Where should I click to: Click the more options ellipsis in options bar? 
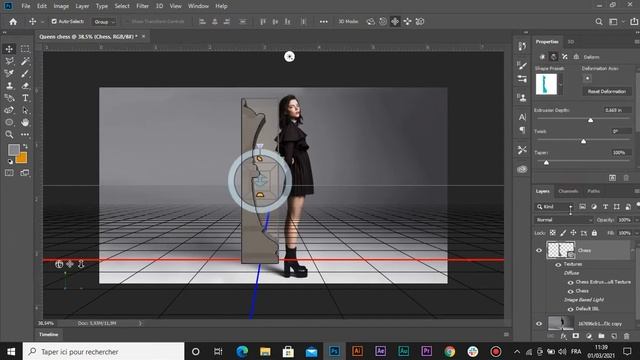click(x=324, y=22)
